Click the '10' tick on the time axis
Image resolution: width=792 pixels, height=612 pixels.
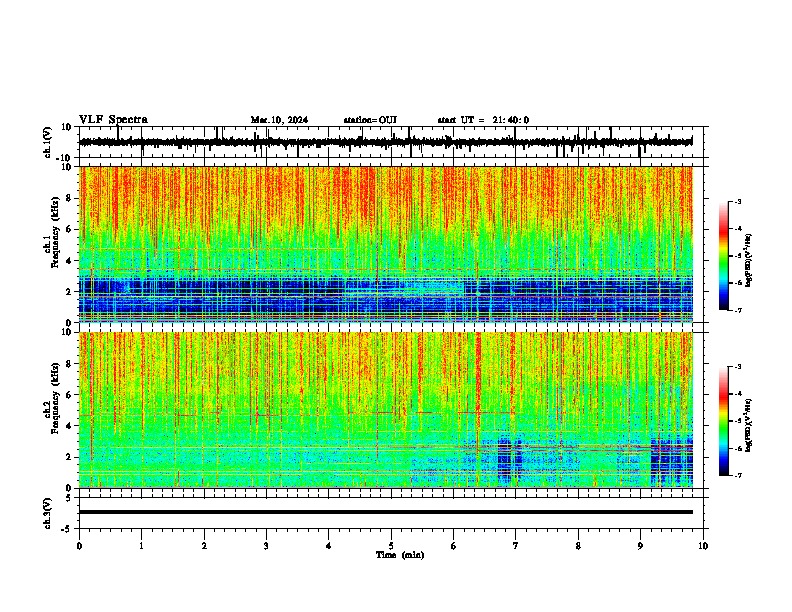tap(703, 546)
